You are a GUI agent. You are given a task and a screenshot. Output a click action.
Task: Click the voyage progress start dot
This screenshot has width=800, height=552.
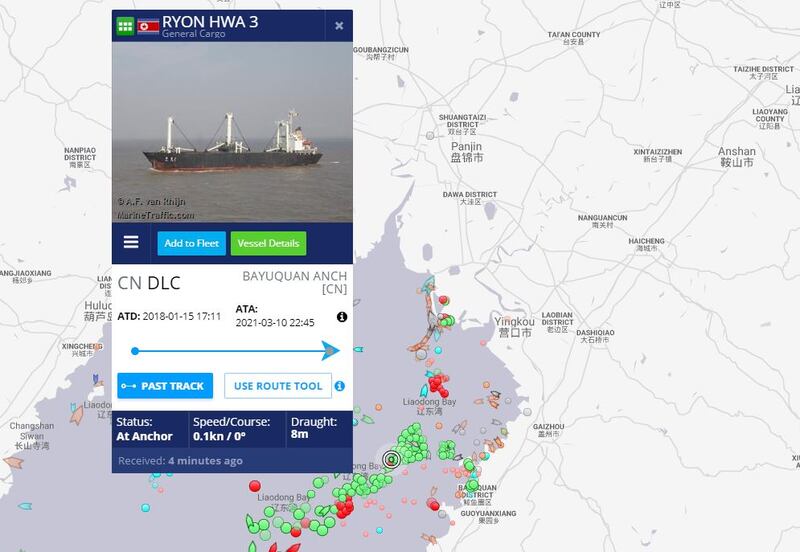[x=135, y=351]
